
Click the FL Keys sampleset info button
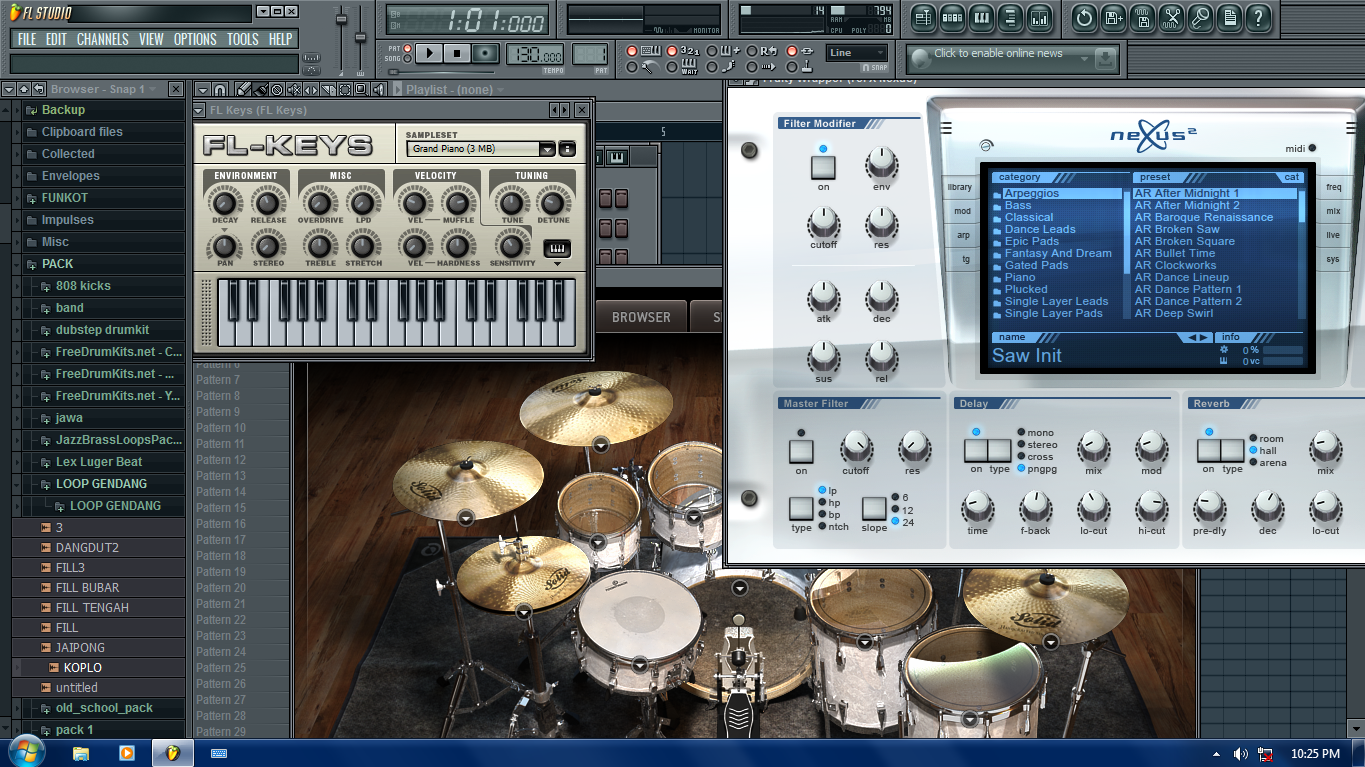(x=567, y=149)
